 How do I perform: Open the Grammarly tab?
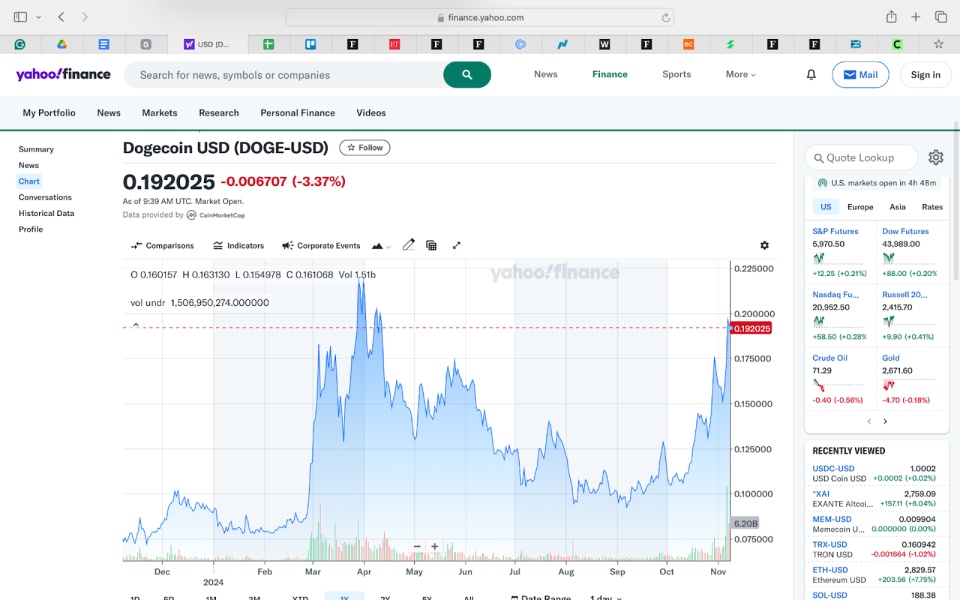click(20, 44)
